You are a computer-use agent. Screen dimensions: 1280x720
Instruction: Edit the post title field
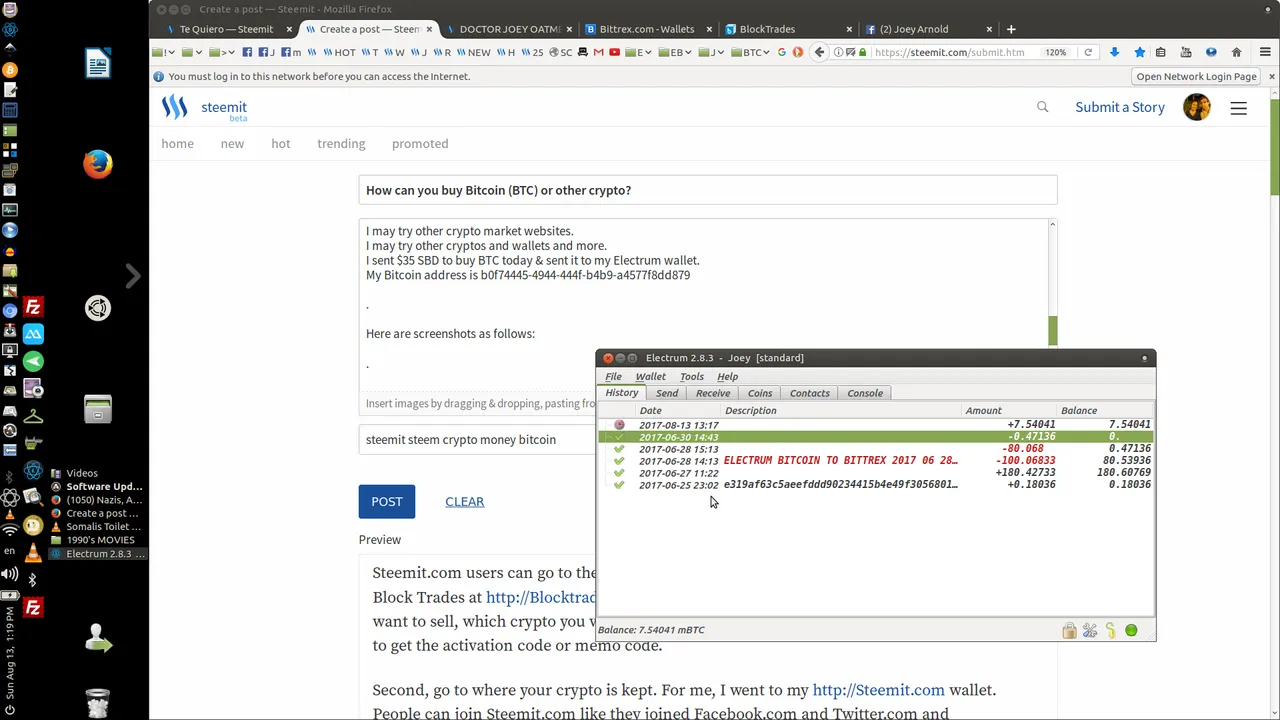[x=708, y=190]
